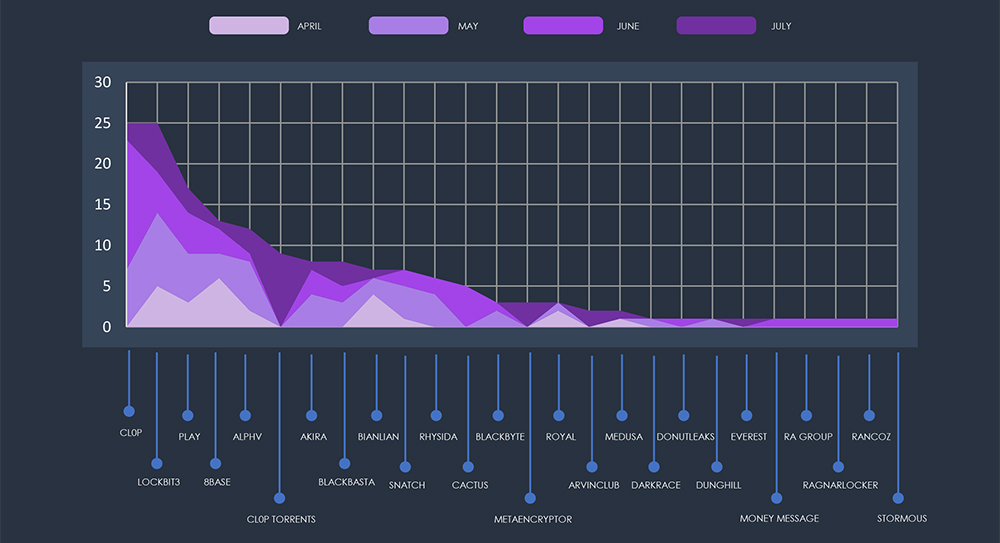Click the marker dot above ROYAL

[559, 415]
